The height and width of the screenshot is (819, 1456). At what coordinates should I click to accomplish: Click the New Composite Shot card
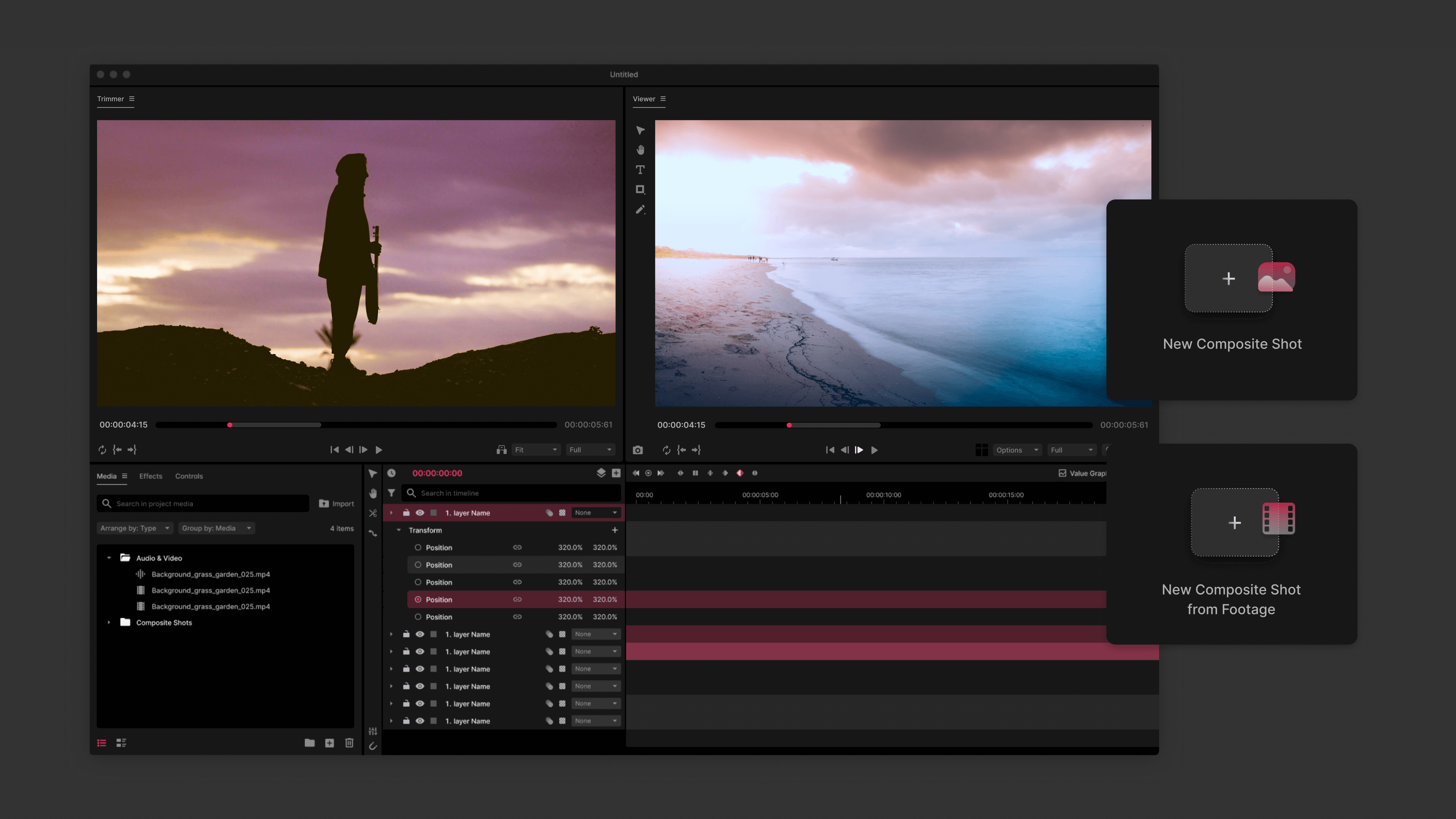(x=1232, y=300)
